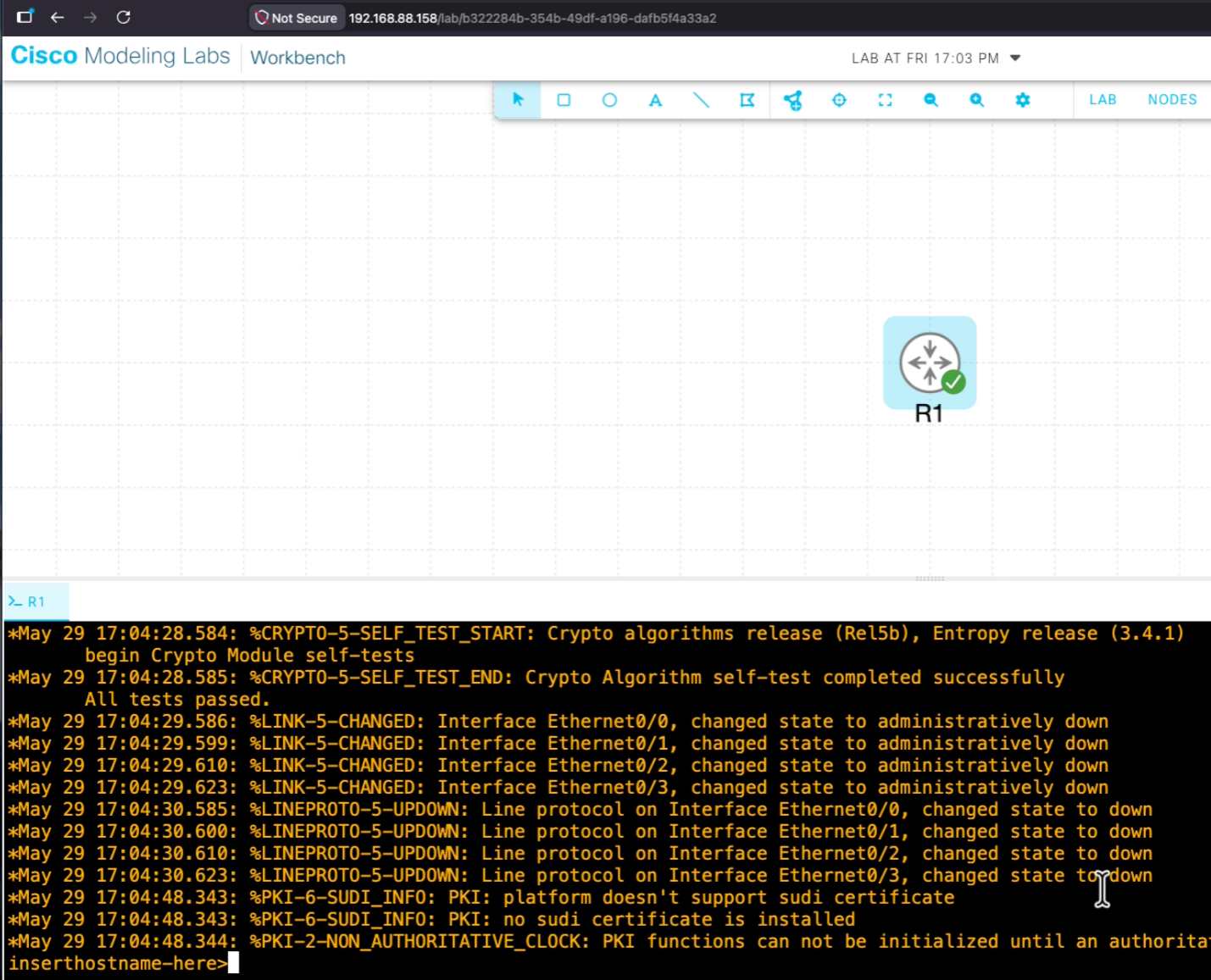Expand the lab title dropdown arrow

point(1015,58)
